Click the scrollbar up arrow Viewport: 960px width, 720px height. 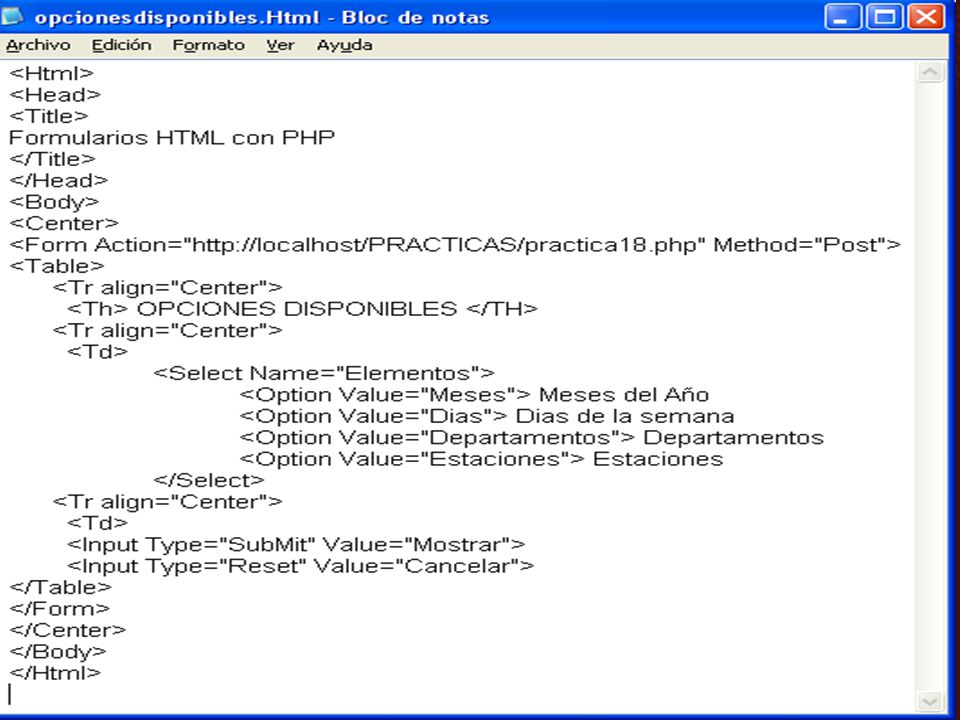(929, 72)
